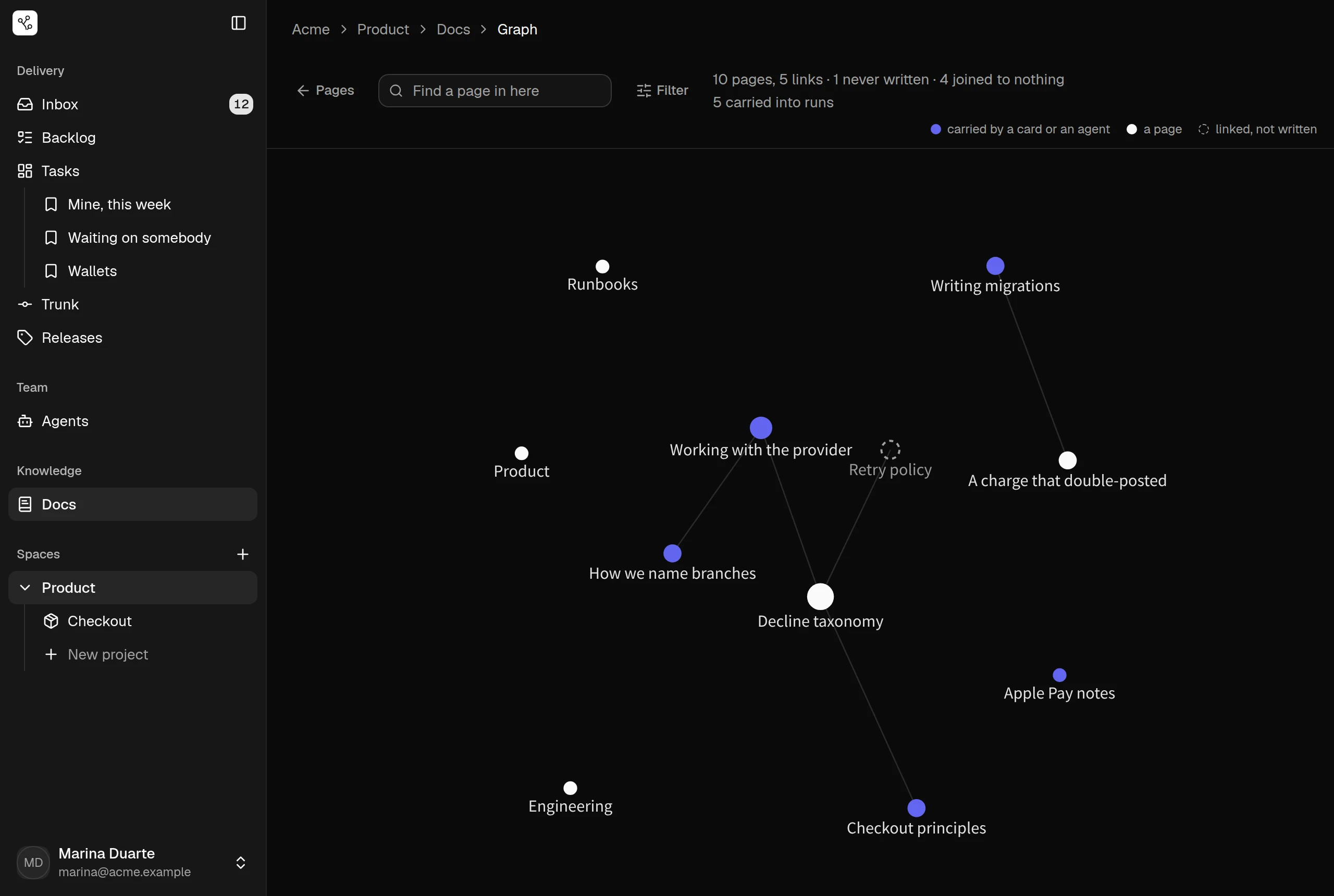Go to Acme breadcrumb
Screen dimensions: 1334x896
point(311,29)
